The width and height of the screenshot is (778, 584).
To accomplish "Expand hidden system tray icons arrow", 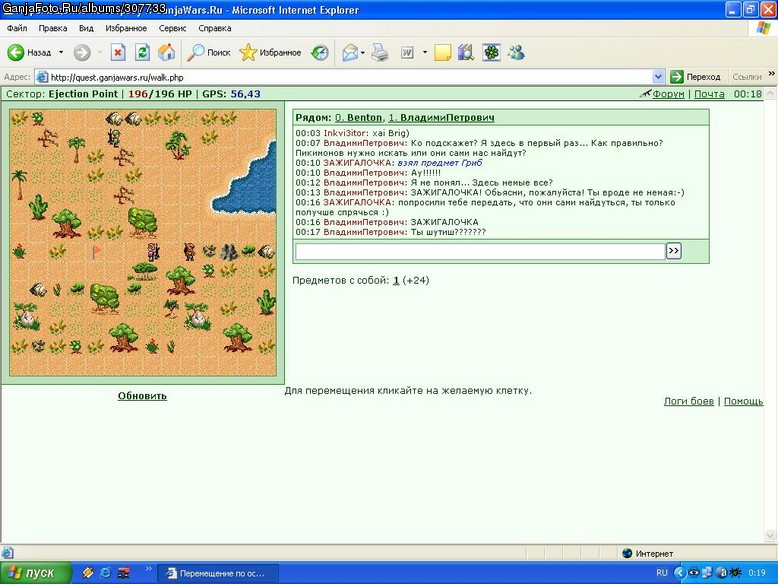I will (678, 573).
